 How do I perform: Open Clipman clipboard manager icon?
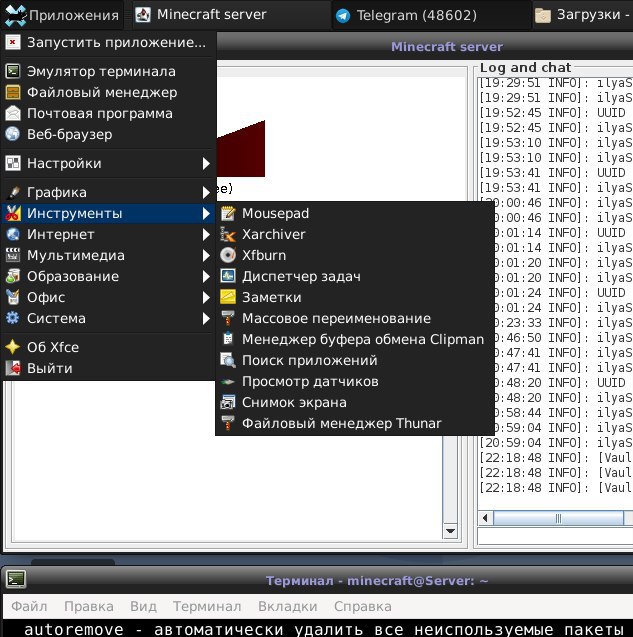click(x=228, y=339)
